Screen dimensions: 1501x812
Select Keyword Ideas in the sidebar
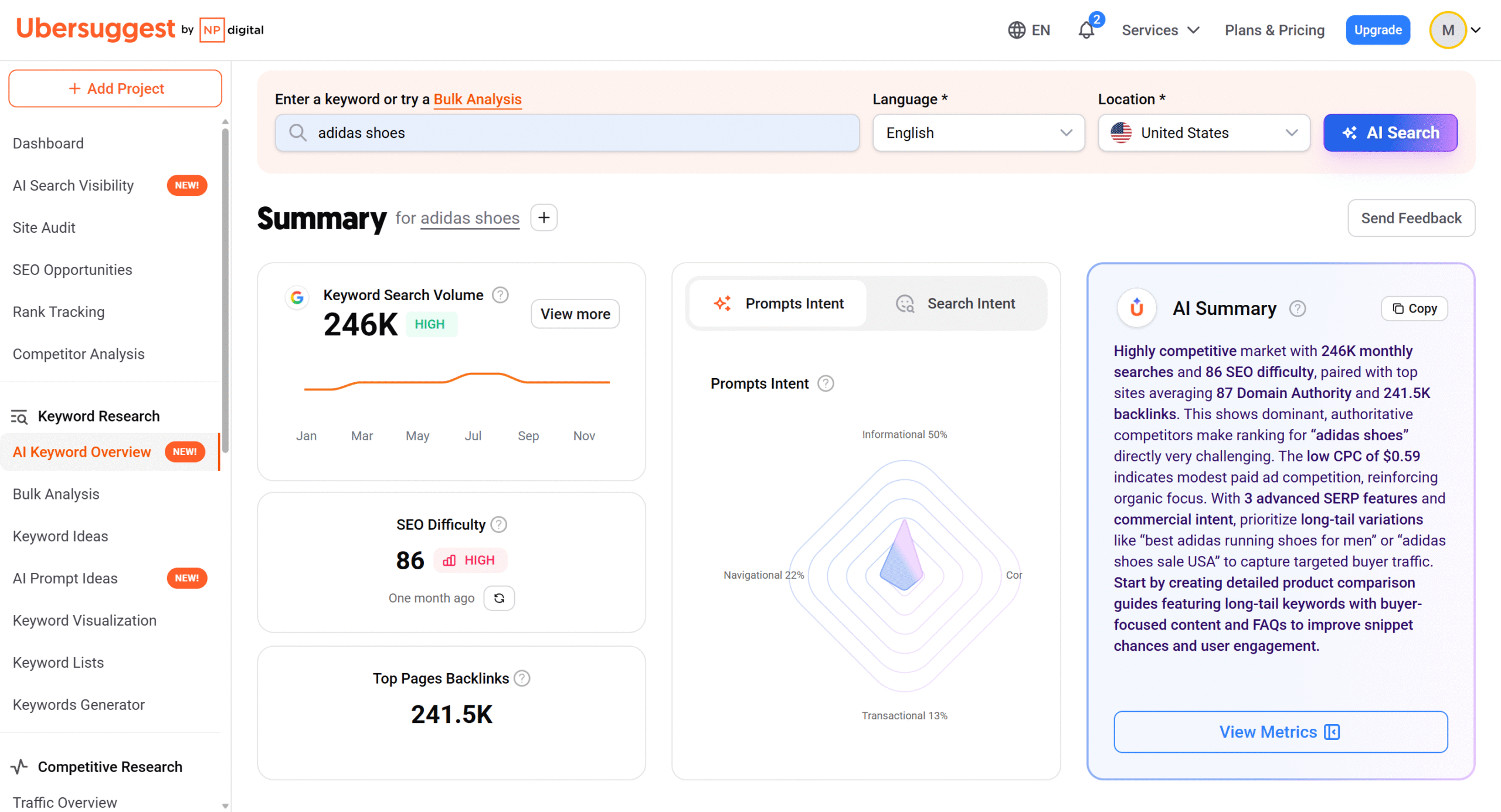click(60, 536)
